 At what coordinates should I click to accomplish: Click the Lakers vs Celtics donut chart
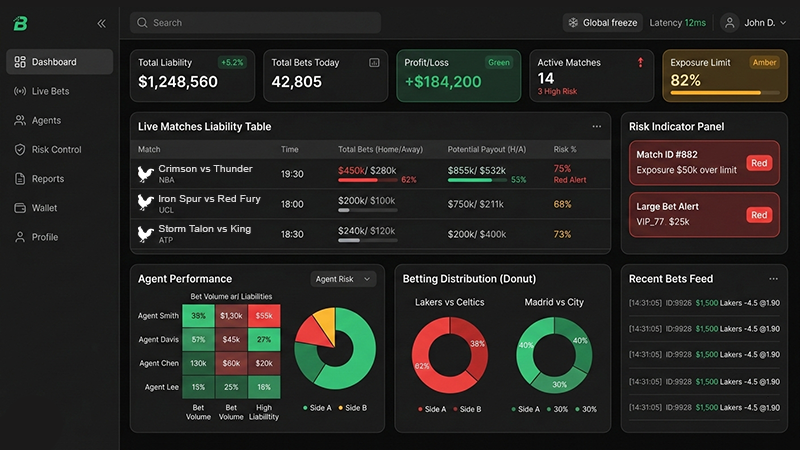click(x=449, y=355)
